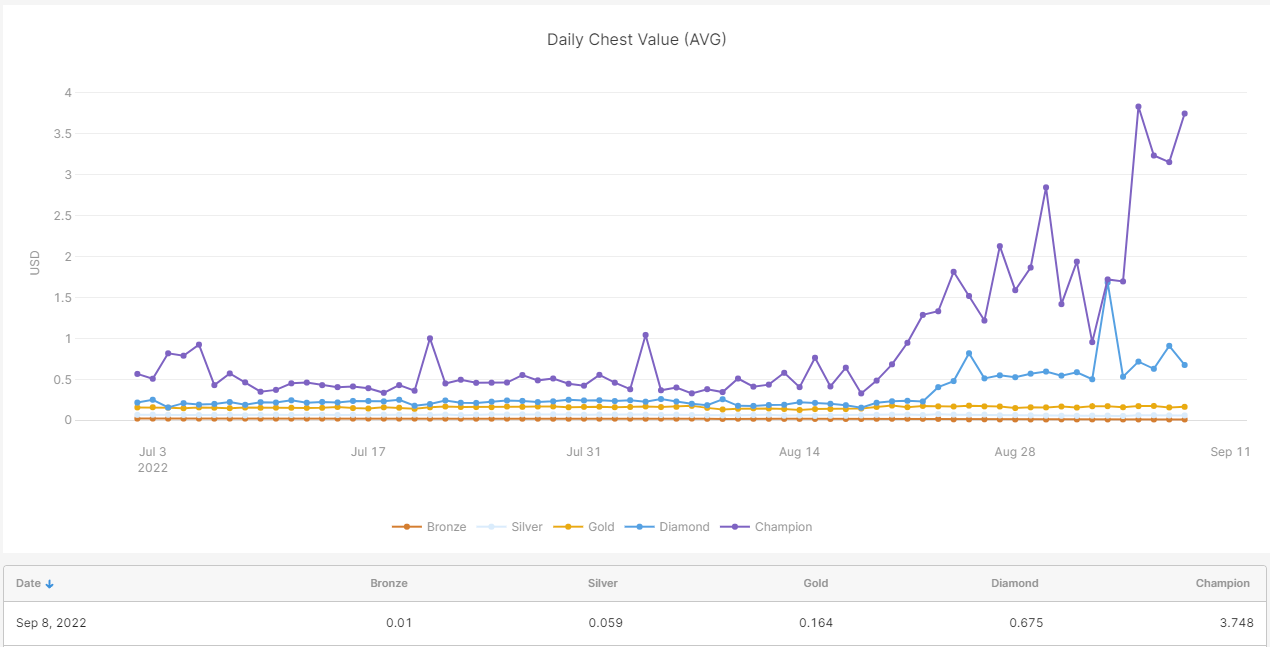Image resolution: width=1270 pixels, height=647 pixels.
Task: Click the last Diamond data point
Action: (x=1184, y=365)
